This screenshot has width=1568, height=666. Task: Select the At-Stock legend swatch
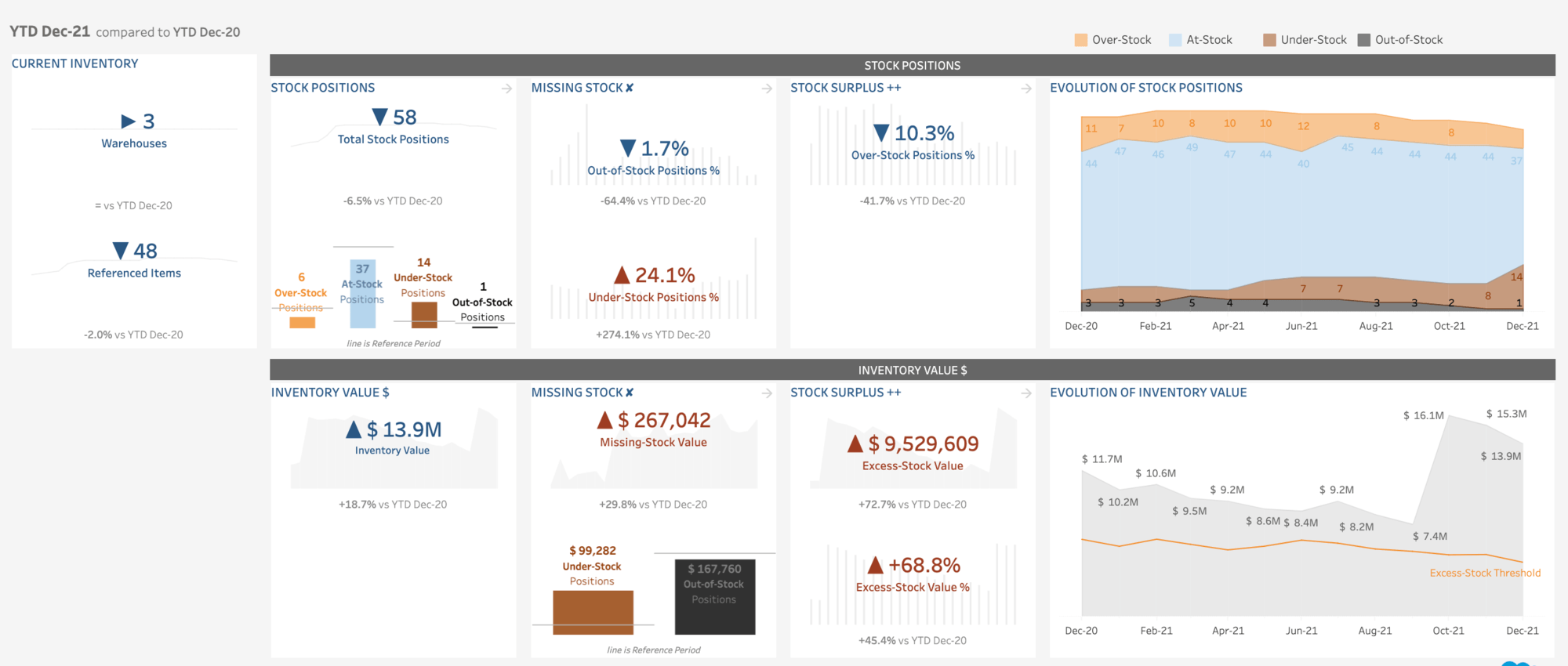coord(1175,40)
